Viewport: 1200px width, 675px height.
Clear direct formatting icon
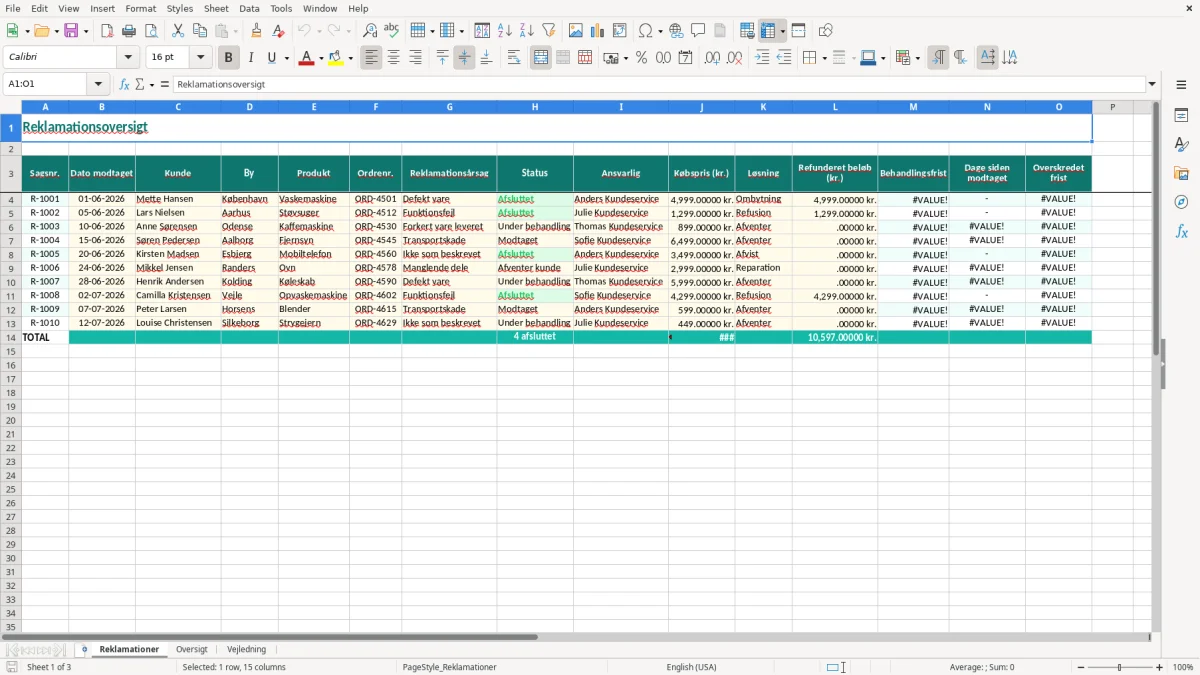coord(278,31)
